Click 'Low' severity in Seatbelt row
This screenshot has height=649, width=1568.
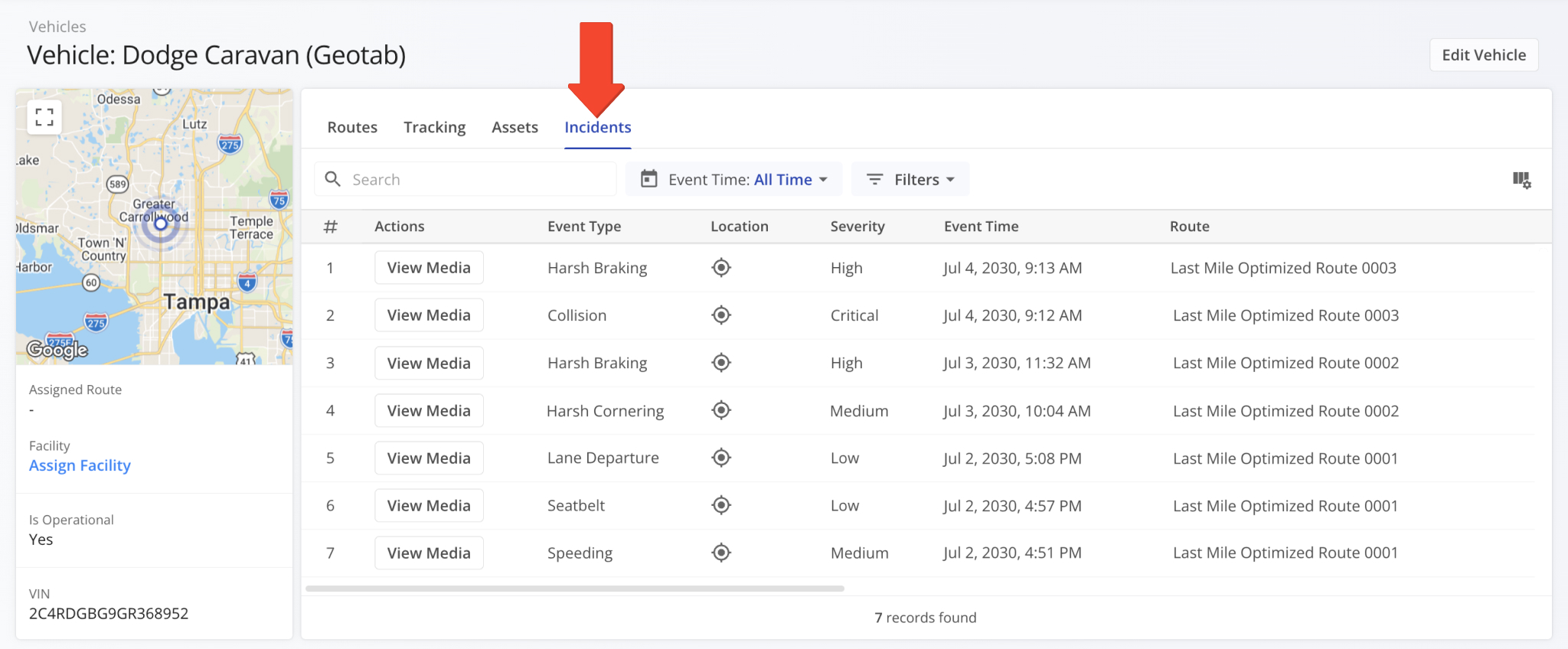(844, 506)
